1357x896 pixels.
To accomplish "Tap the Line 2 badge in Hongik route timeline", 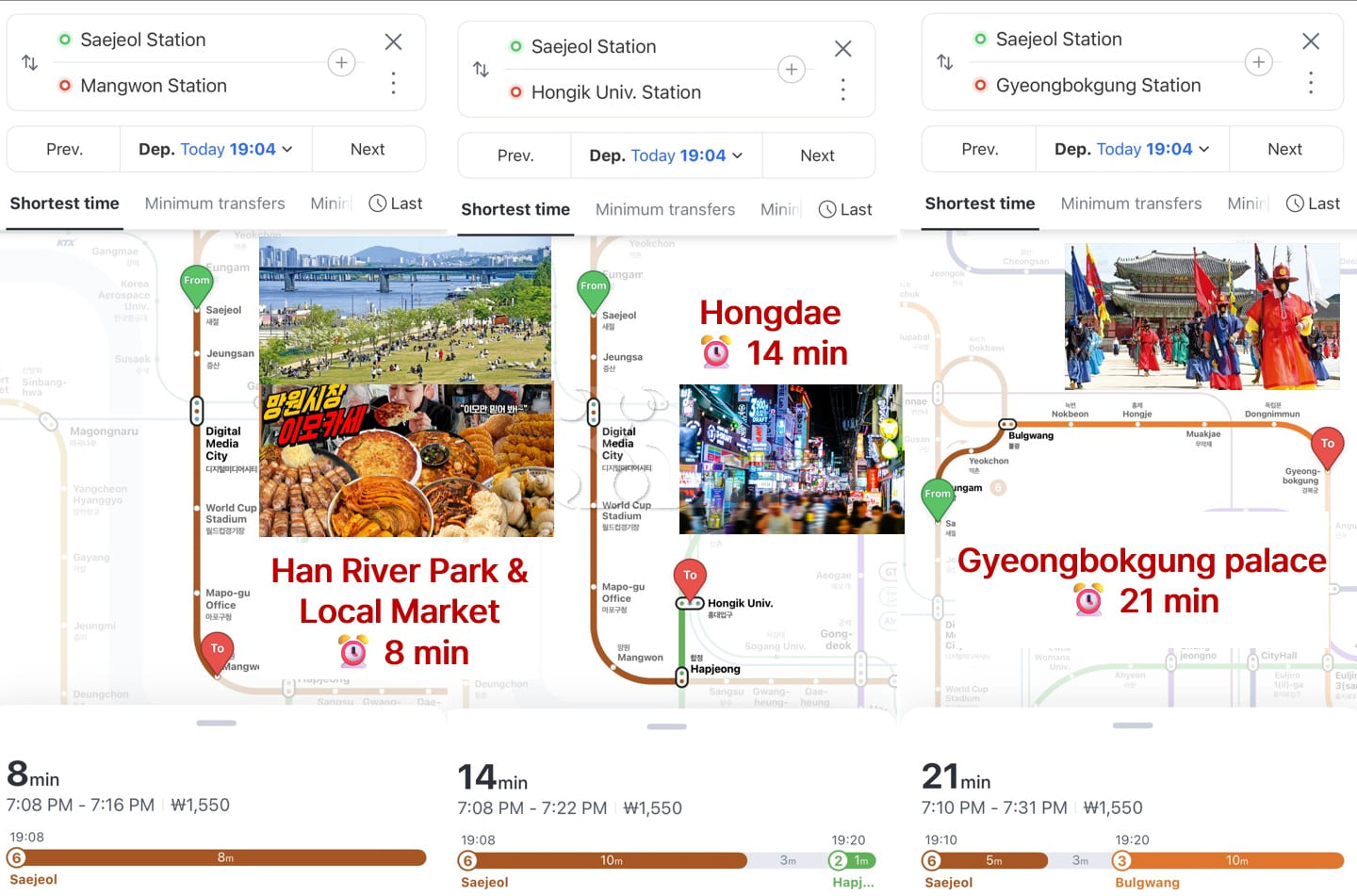I will tap(838, 860).
